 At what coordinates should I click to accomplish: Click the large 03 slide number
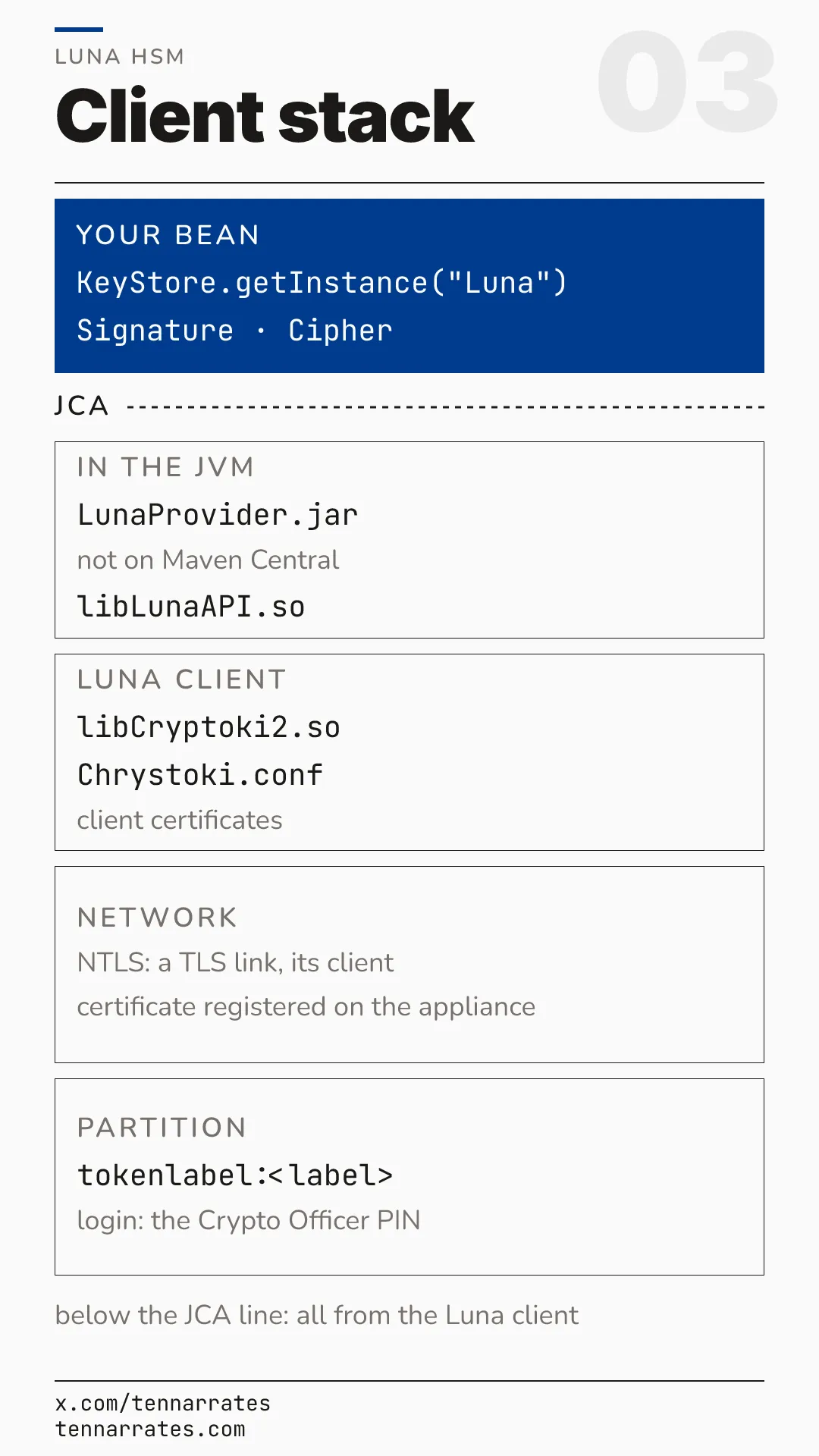(x=687, y=82)
